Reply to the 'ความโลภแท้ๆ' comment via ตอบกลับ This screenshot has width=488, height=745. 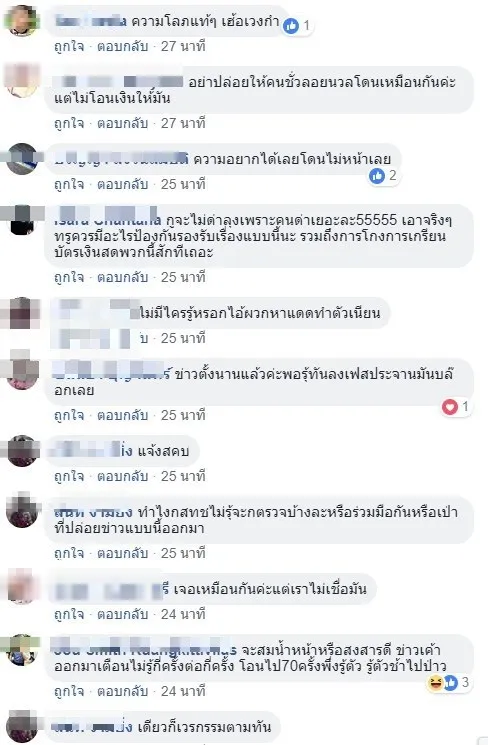point(123,47)
